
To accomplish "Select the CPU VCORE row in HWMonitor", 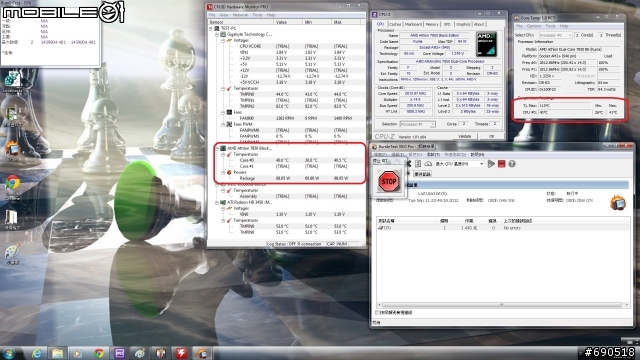I will [287, 46].
